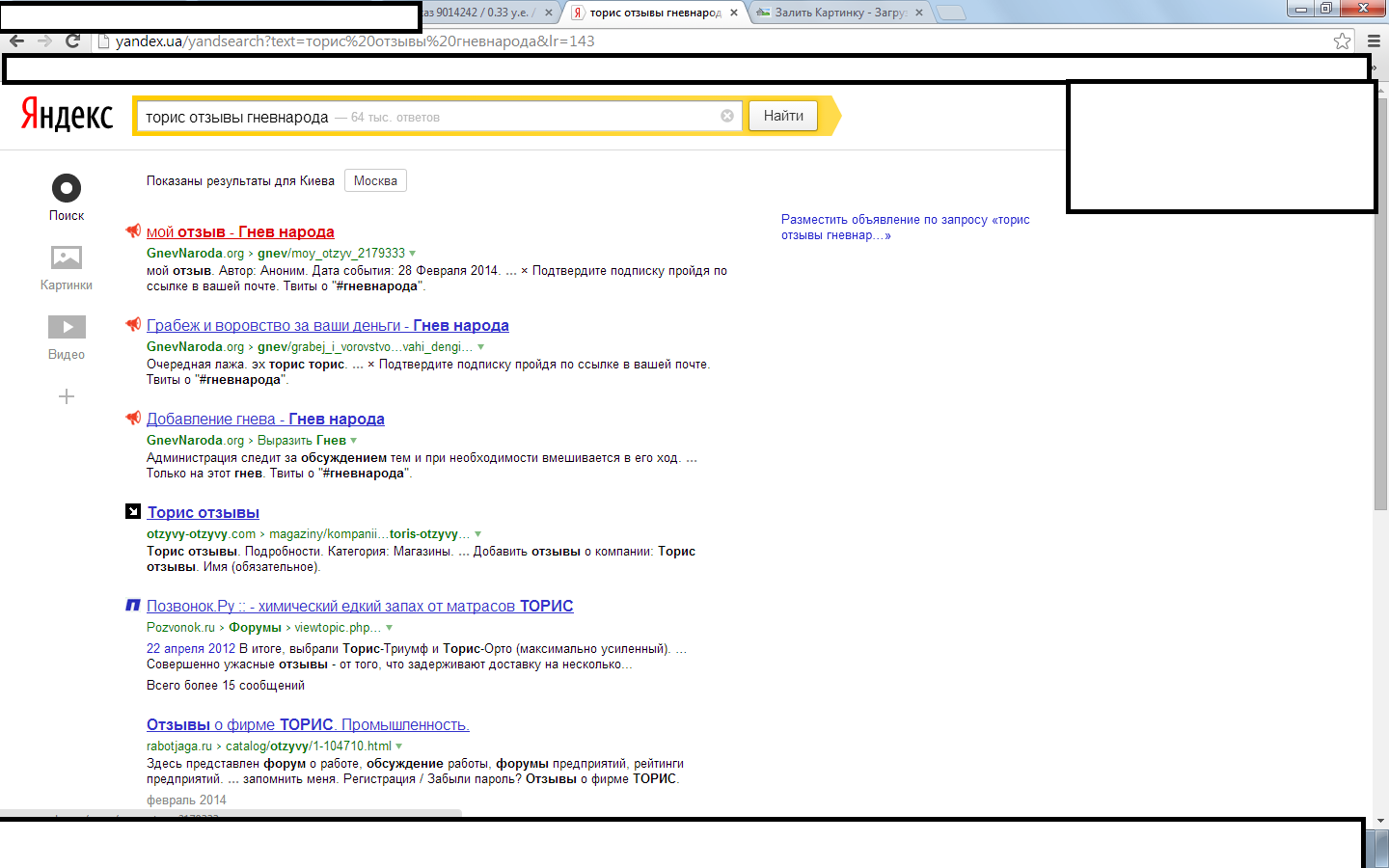Click the browser forward arrow
Image resolution: width=1389 pixels, height=868 pixels.
[44, 41]
